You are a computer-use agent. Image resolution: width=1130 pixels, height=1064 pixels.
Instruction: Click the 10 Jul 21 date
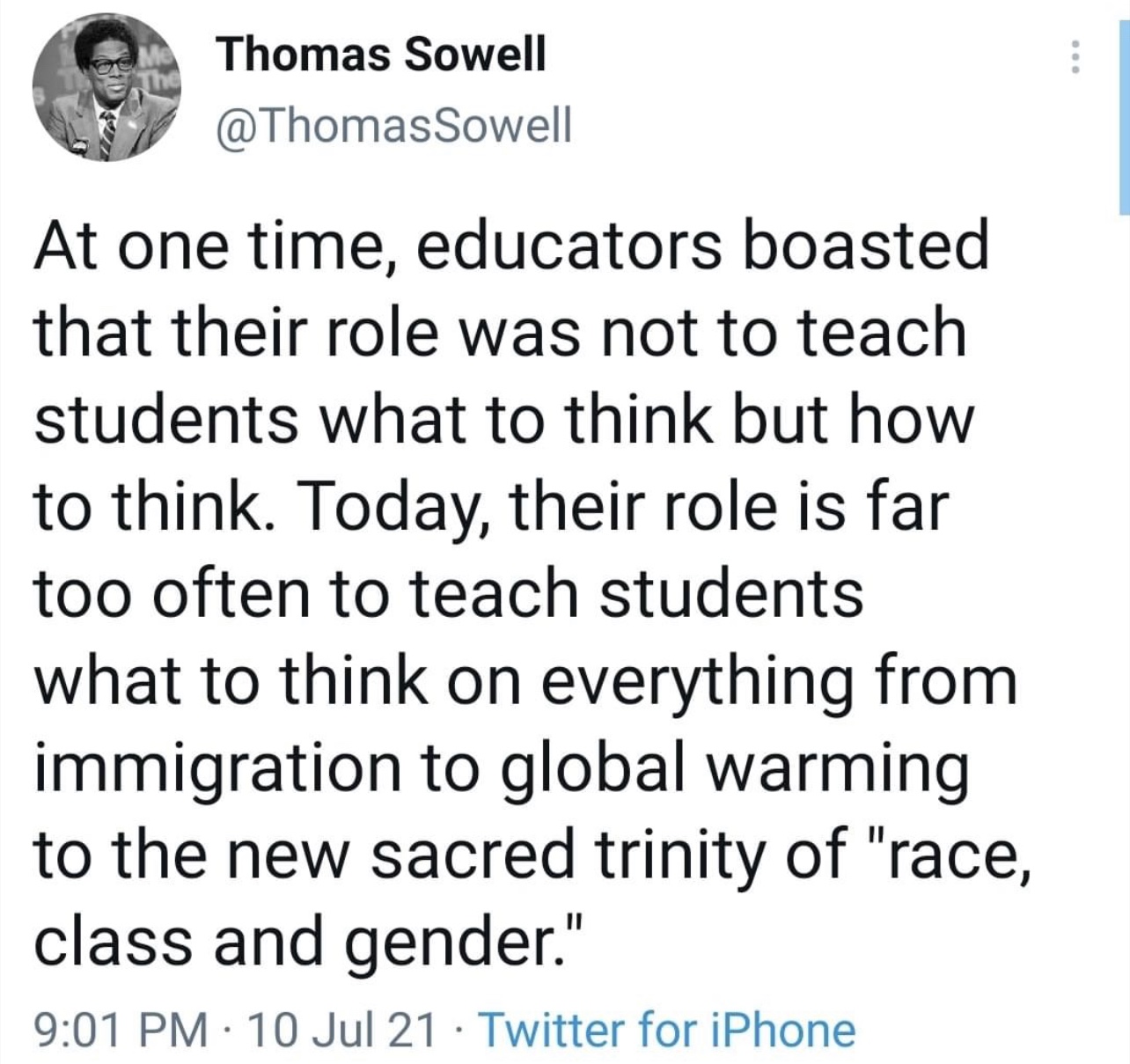343,1029
